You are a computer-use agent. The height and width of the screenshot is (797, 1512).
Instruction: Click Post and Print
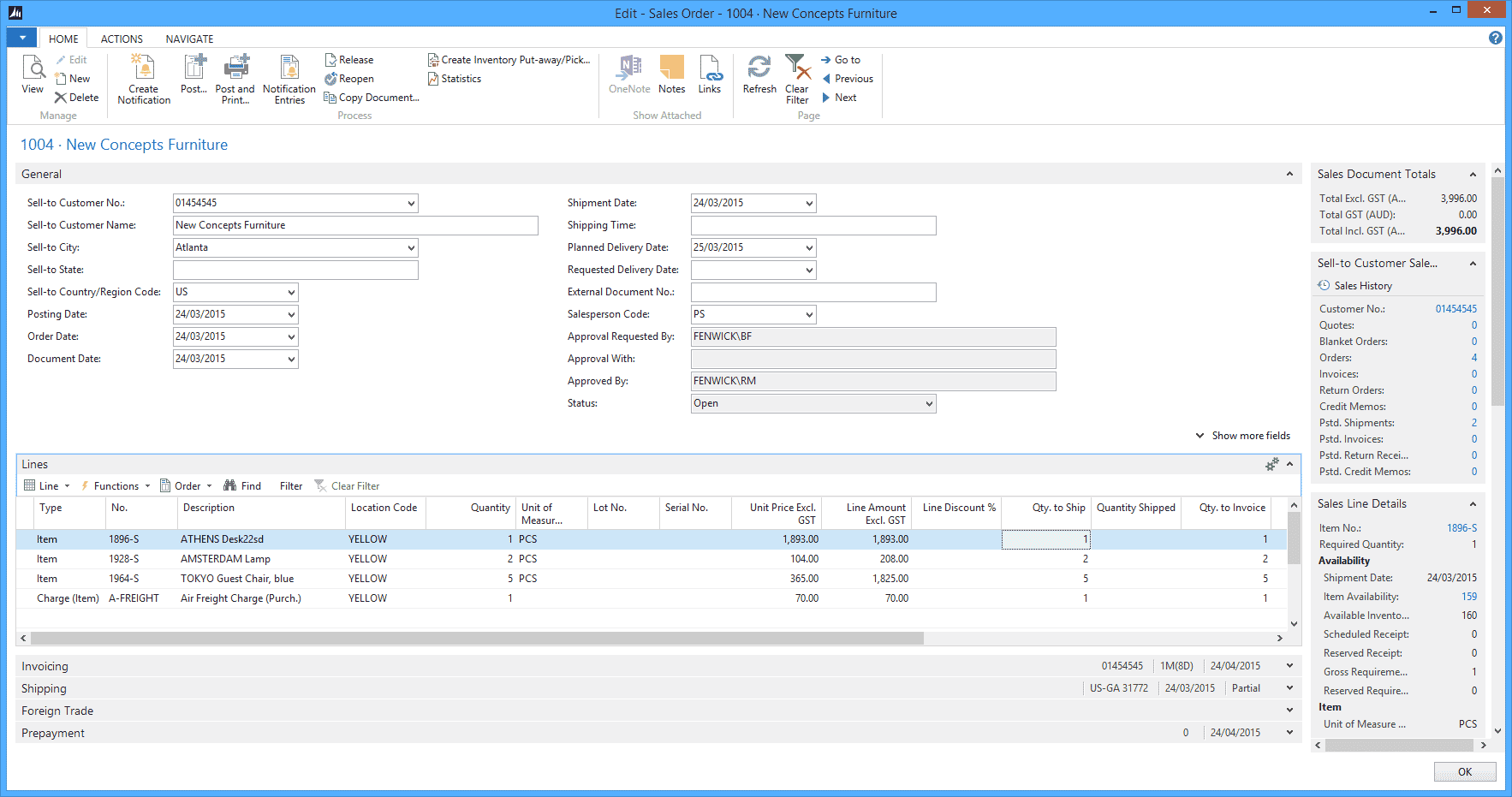pos(235,80)
